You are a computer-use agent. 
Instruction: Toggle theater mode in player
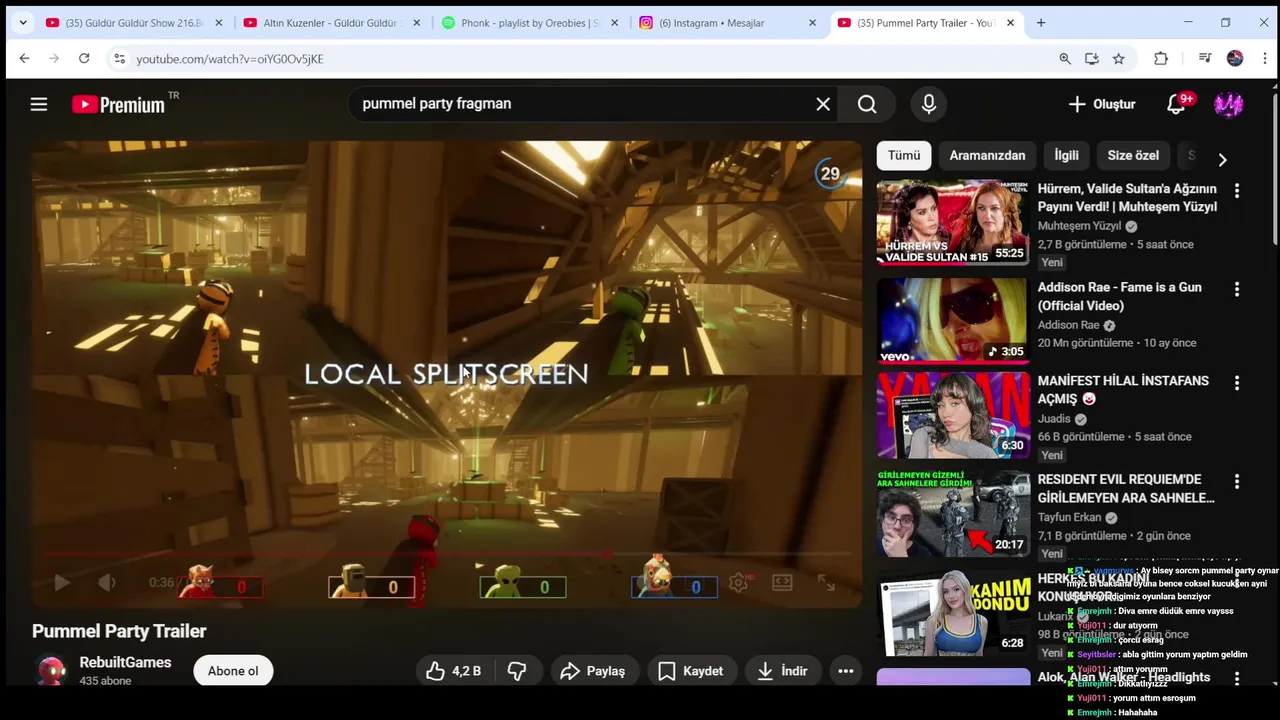tap(782, 582)
